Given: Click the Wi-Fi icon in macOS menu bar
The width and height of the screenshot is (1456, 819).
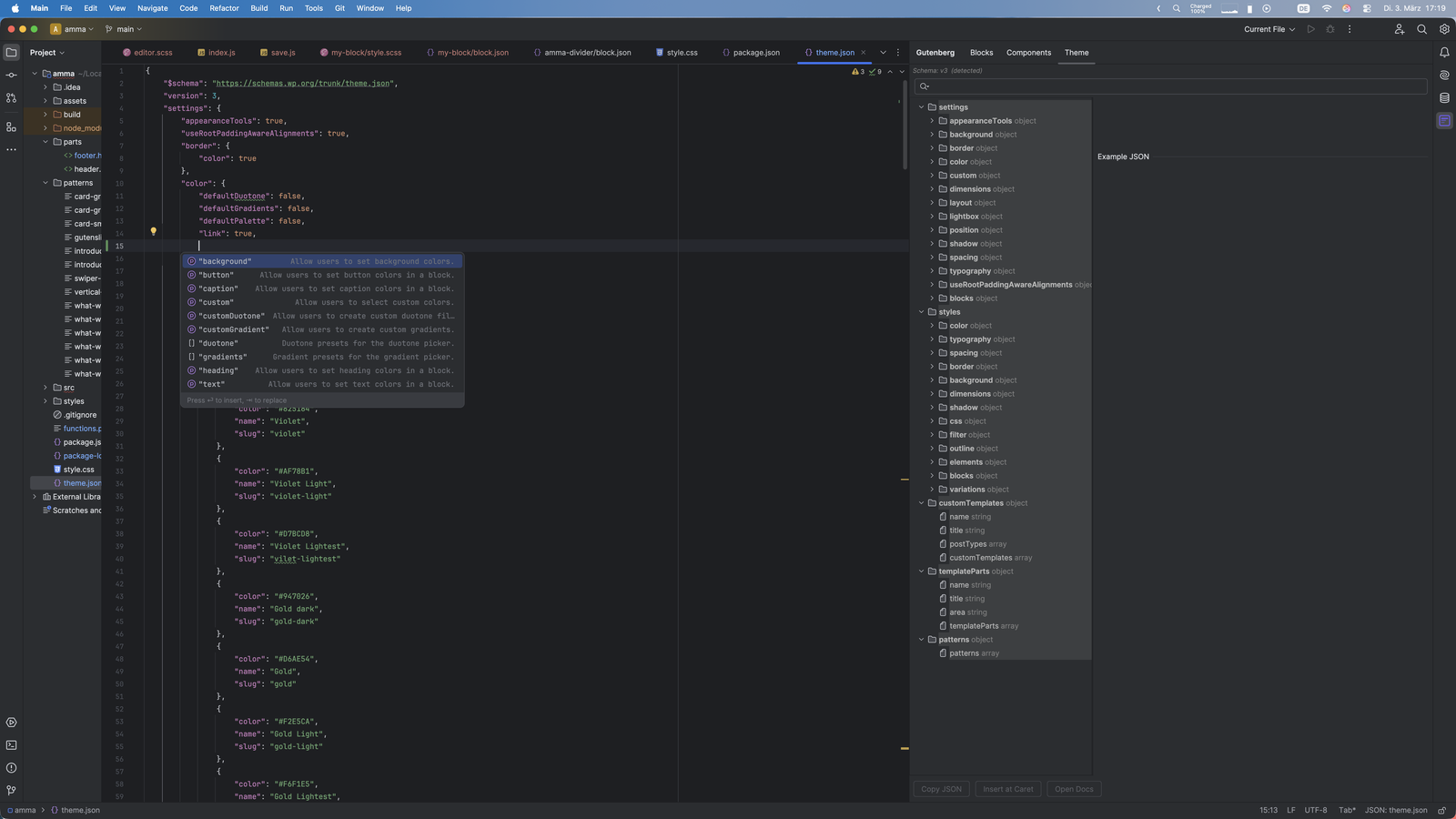Looking at the screenshot, I should 1326,8.
